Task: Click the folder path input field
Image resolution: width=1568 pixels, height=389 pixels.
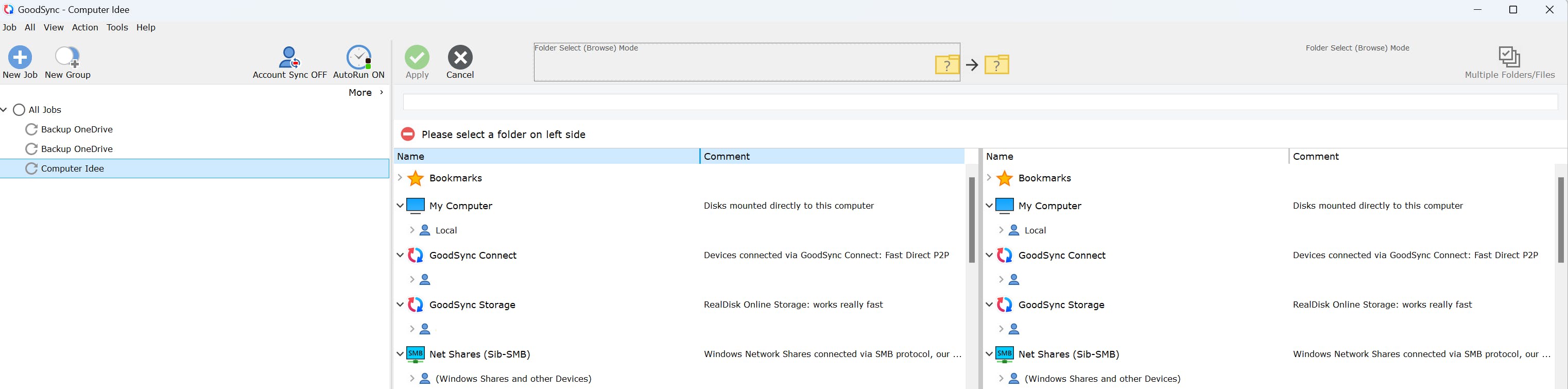Action: click(x=980, y=102)
